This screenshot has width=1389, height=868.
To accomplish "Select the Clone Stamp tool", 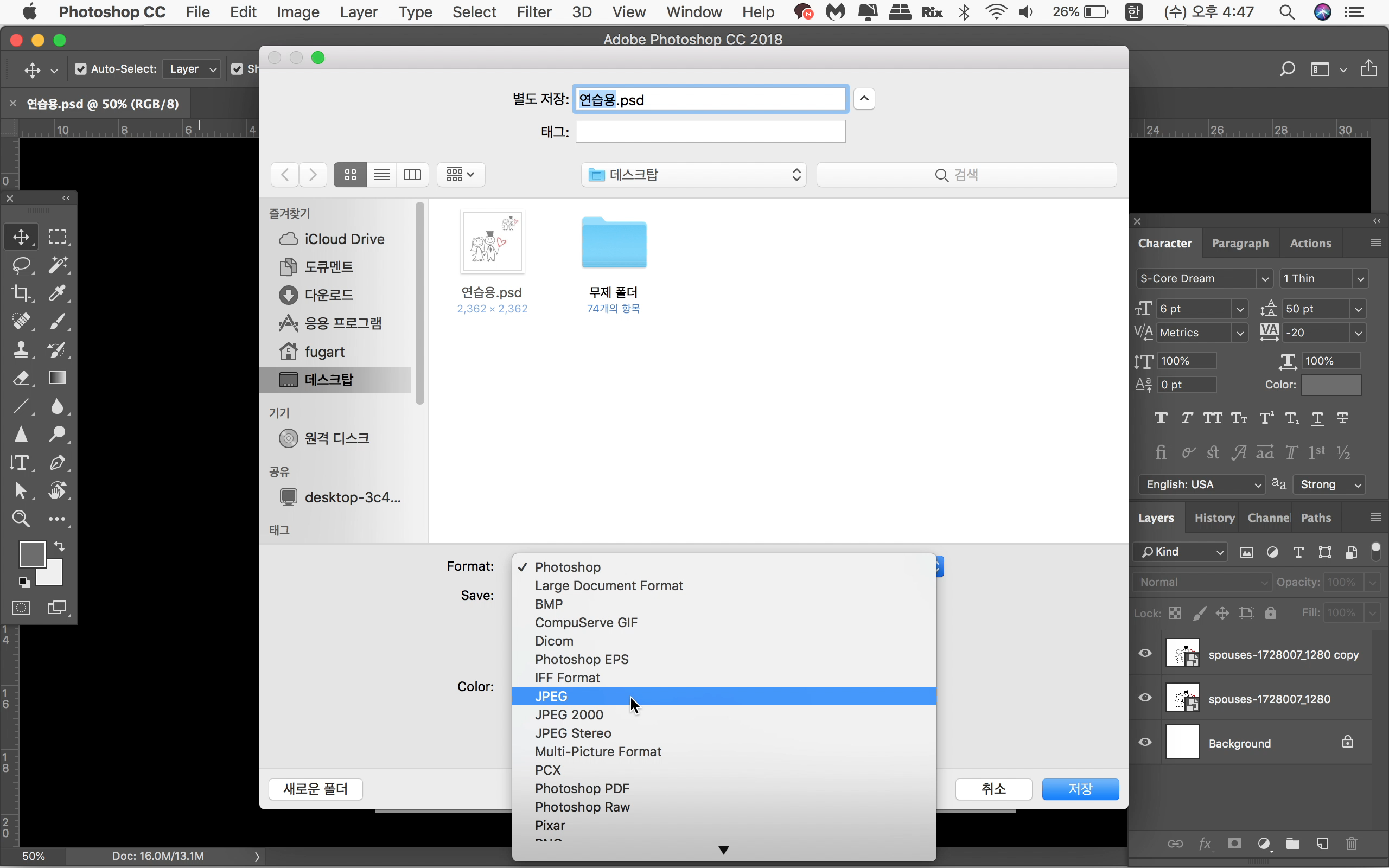I will [x=22, y=349].
